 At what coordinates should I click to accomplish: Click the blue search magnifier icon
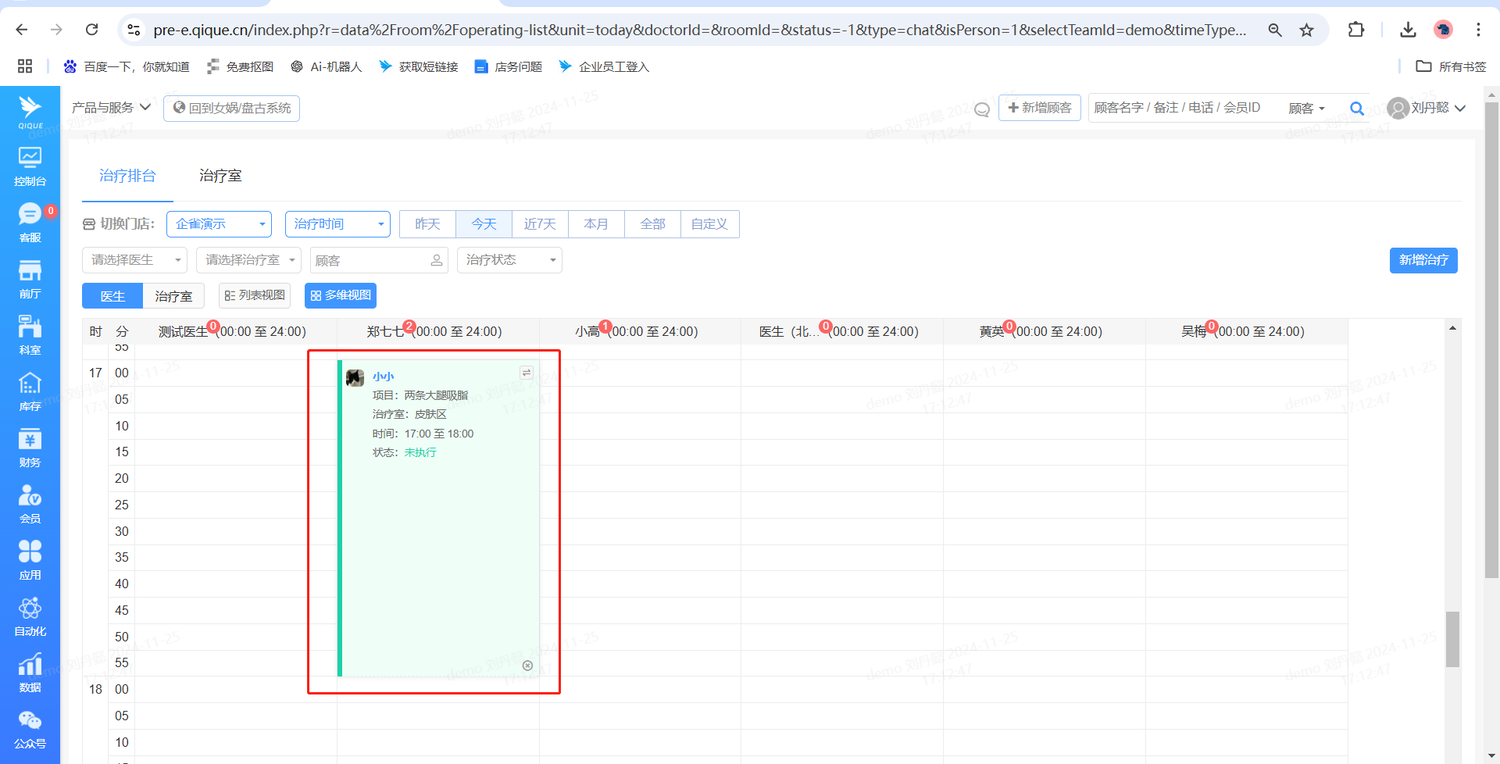tap(1357, 108)
